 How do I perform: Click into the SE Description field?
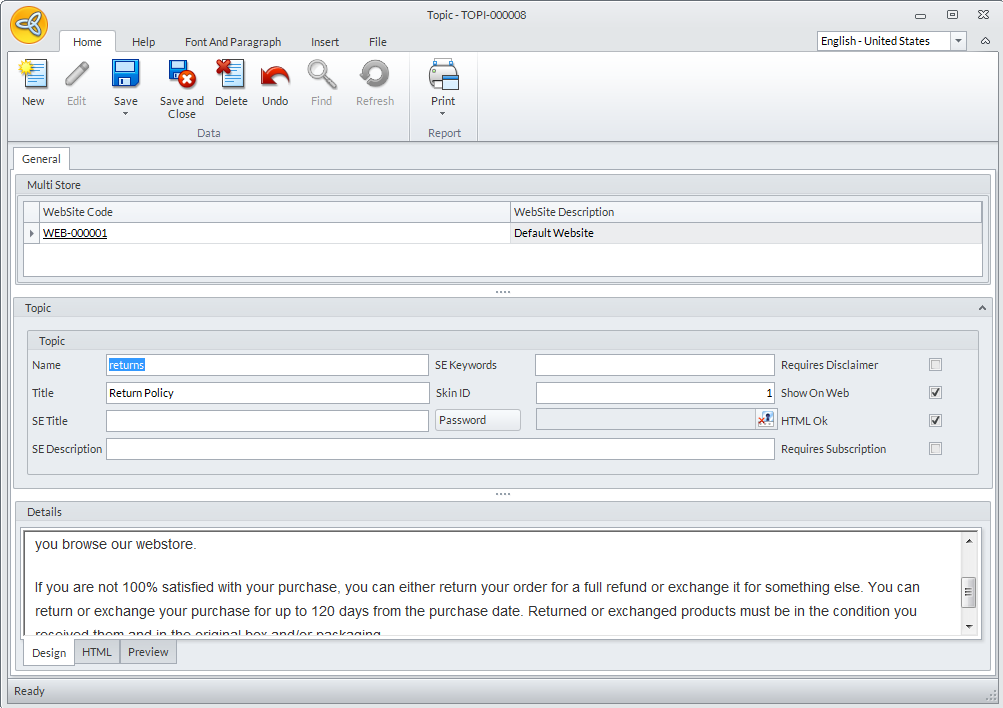tap(440, 449)
